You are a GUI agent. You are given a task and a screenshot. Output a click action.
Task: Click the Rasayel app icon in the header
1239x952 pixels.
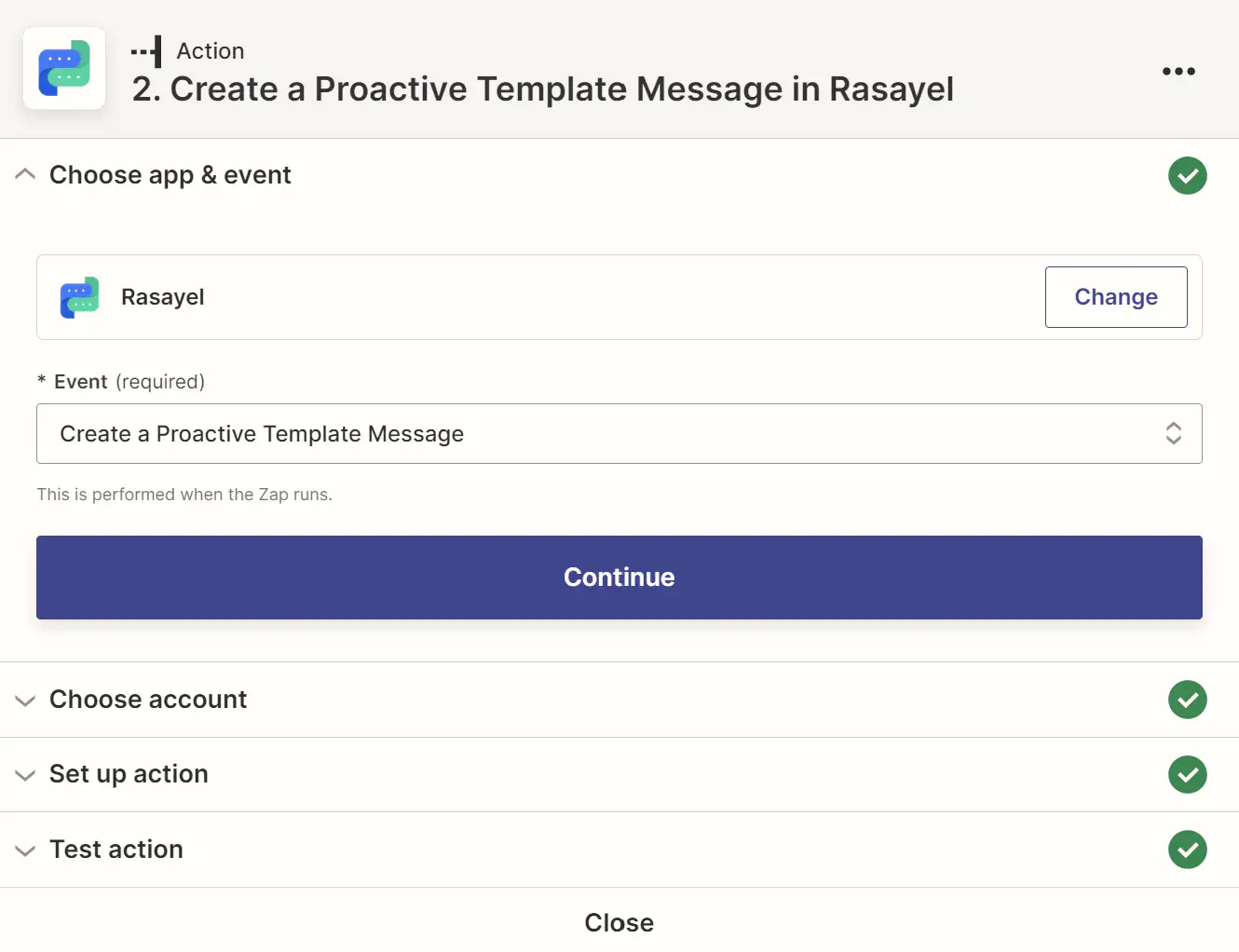point(63,68)
